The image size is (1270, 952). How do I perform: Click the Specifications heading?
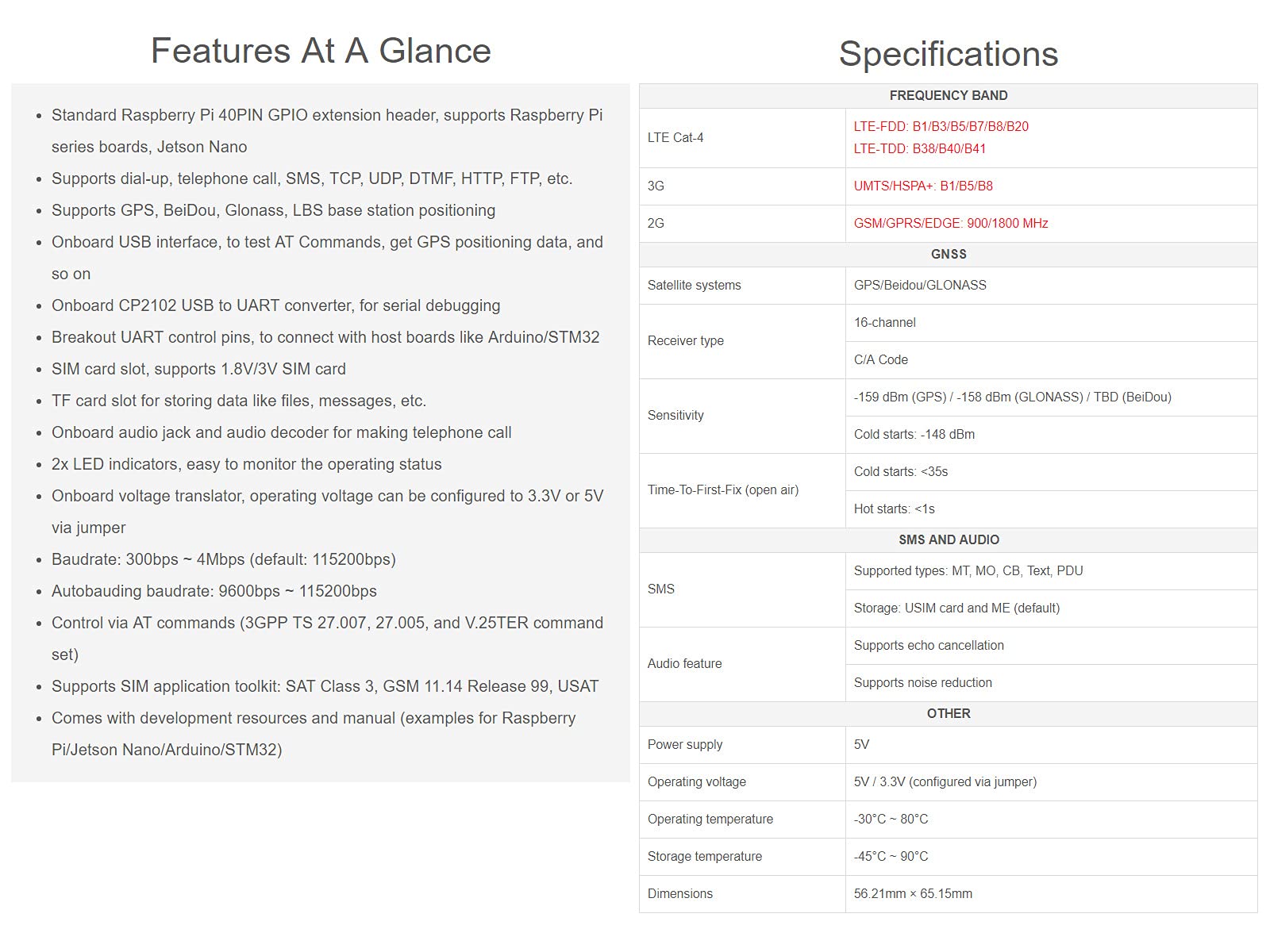pyautogui.click(x=948, y=54)
